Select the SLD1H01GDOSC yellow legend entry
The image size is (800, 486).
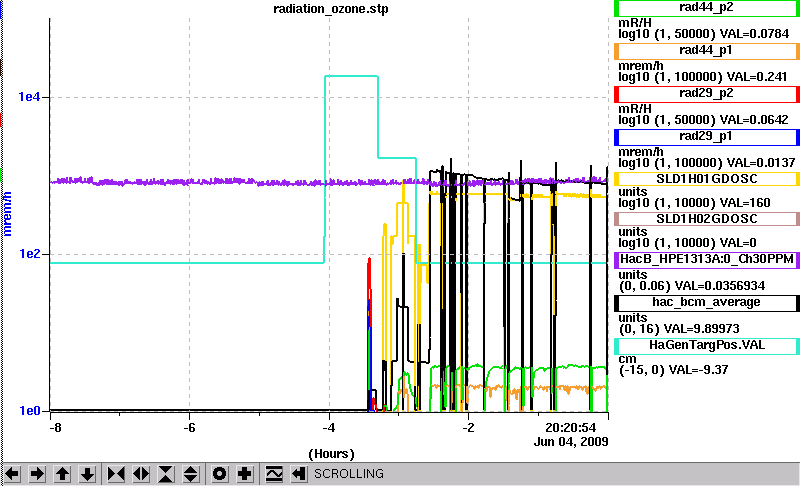point(707,179)
